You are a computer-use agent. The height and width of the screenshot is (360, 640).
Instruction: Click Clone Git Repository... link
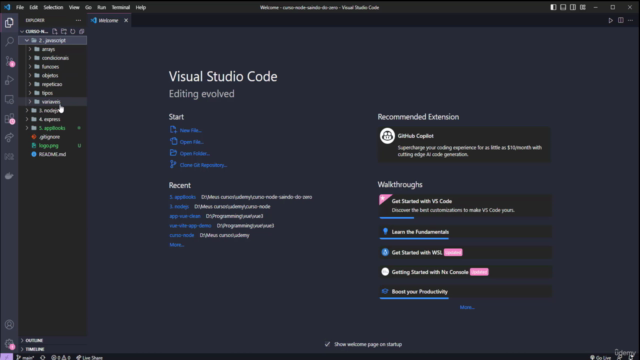pos(203,165)
